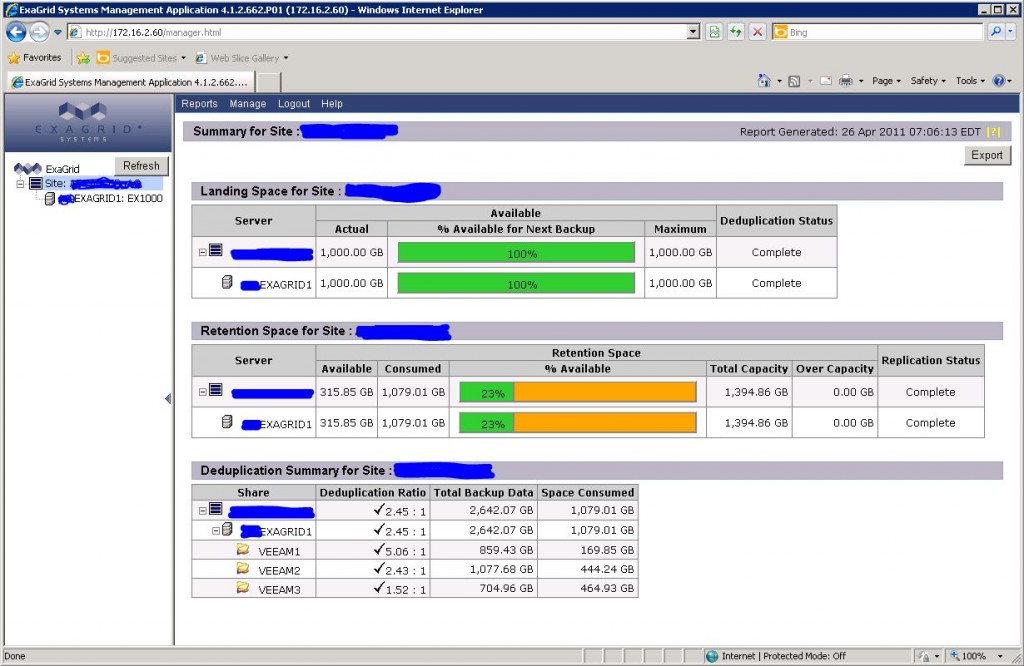Screen dimensions: 1024x666
Task: Click the Landing Space site server icon
Action: coord(216,250)
